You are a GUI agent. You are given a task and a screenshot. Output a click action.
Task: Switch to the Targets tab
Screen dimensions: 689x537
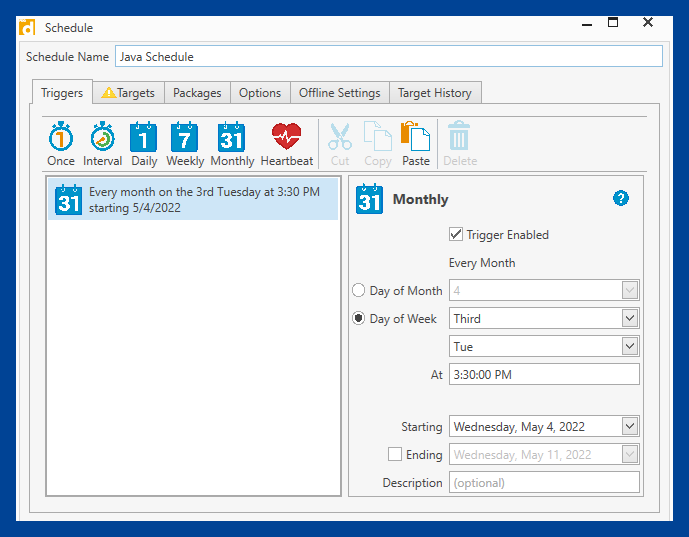(x=128, y=93)
